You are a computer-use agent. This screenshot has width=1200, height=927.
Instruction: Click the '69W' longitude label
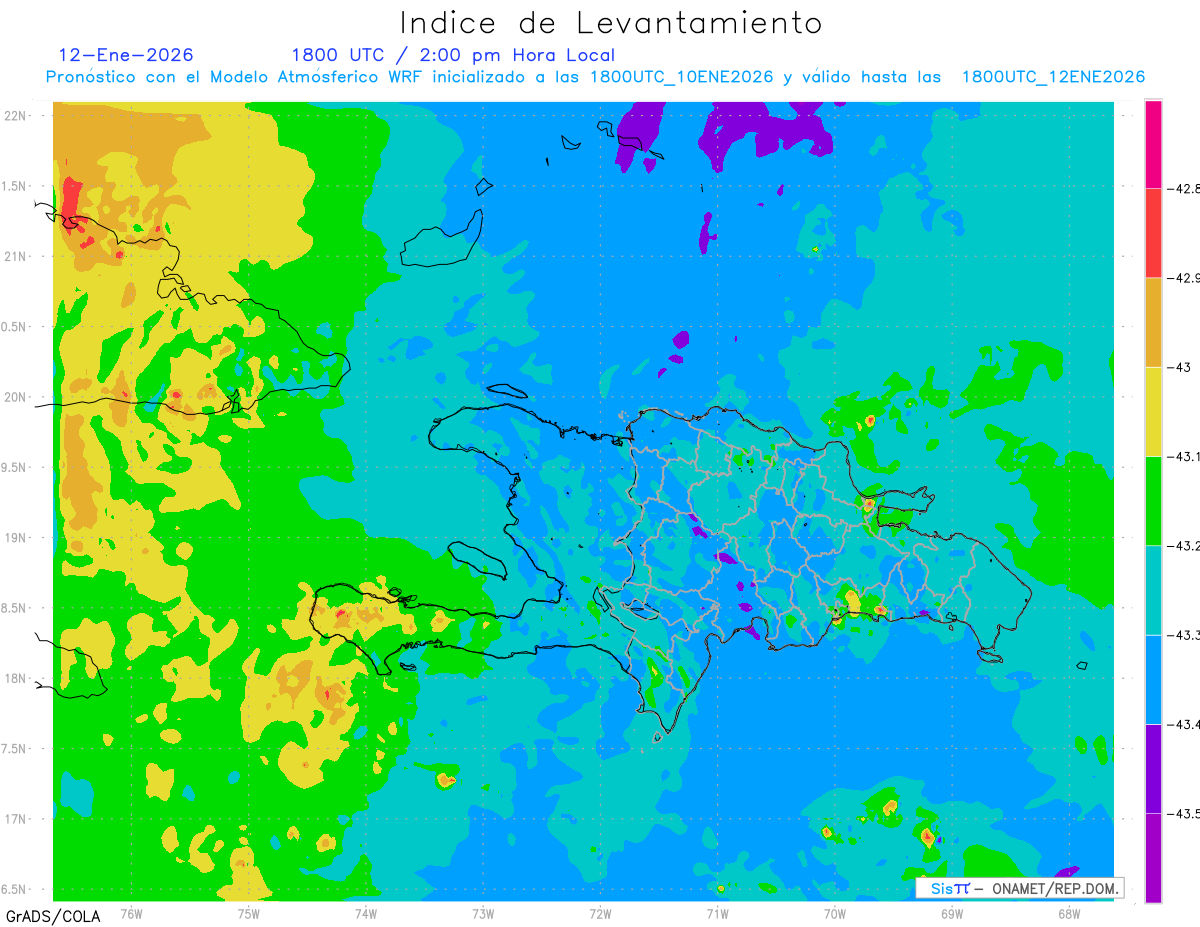point(952,913)
